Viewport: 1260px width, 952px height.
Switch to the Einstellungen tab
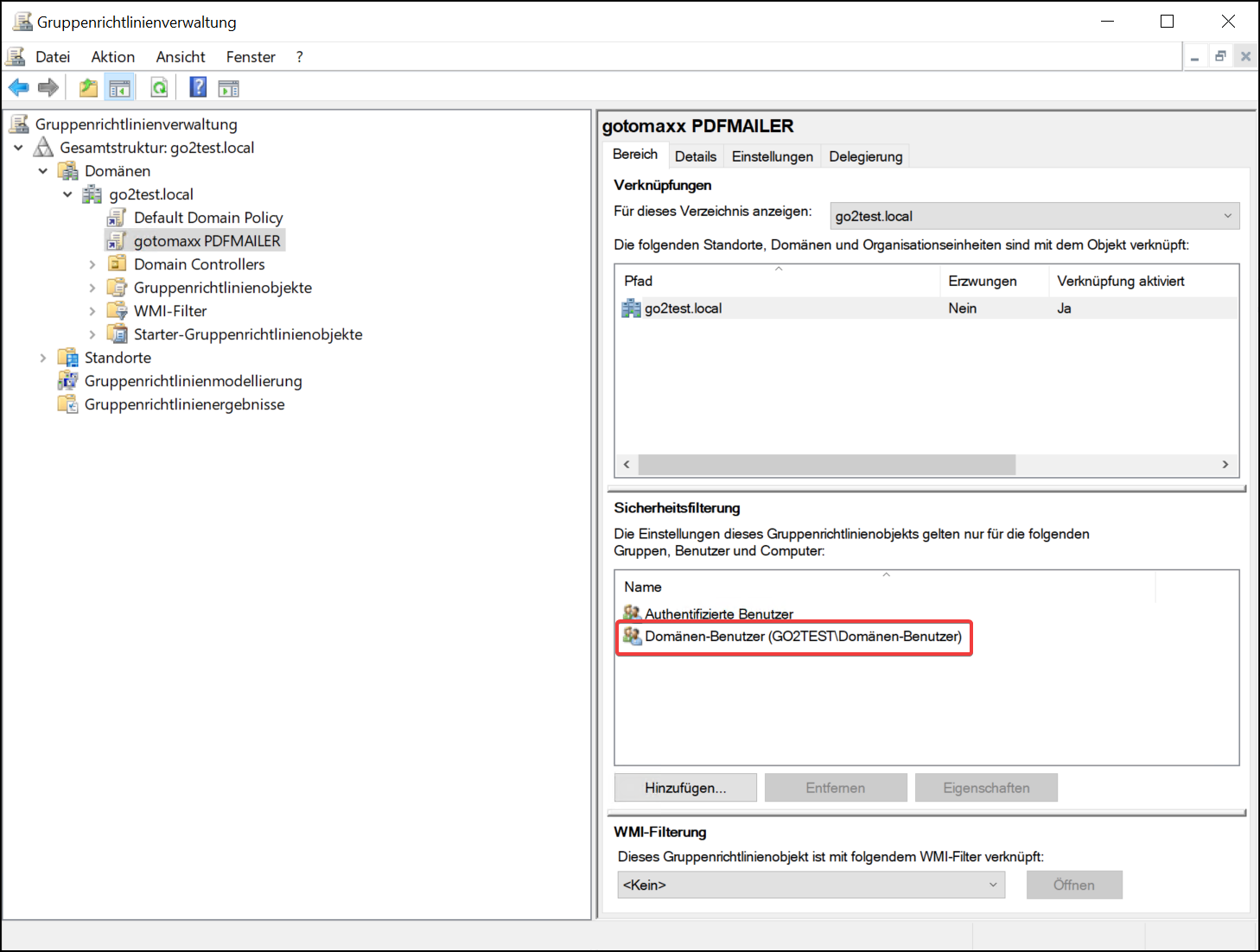(x=773, y=156)
